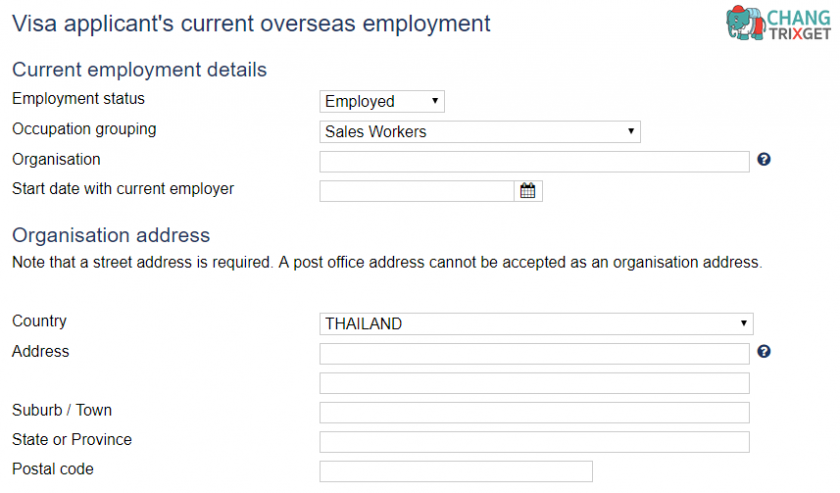Screen dimensions: 840x493
Task: Click the Start date with current employer label
Action: (123, 189)
